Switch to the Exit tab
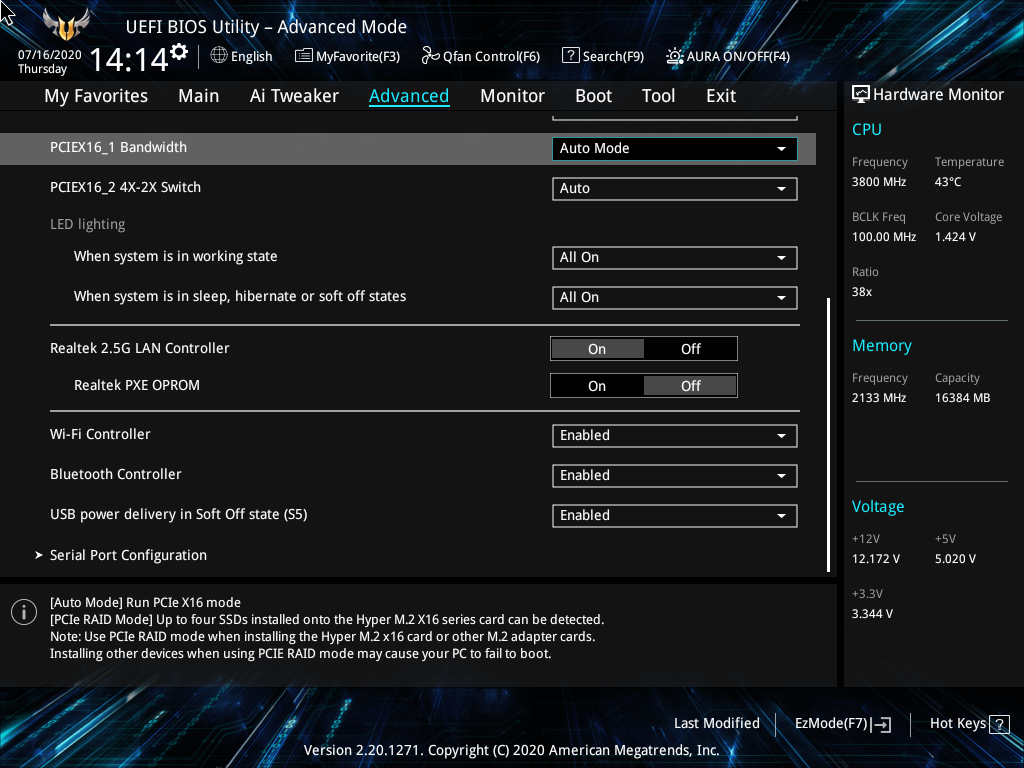Image resolution: width=1024 pixels, height=768 pixels. click(721, 95)
